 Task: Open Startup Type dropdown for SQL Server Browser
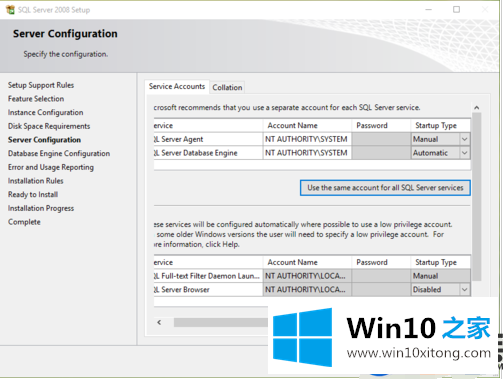(x=465, y=289)
